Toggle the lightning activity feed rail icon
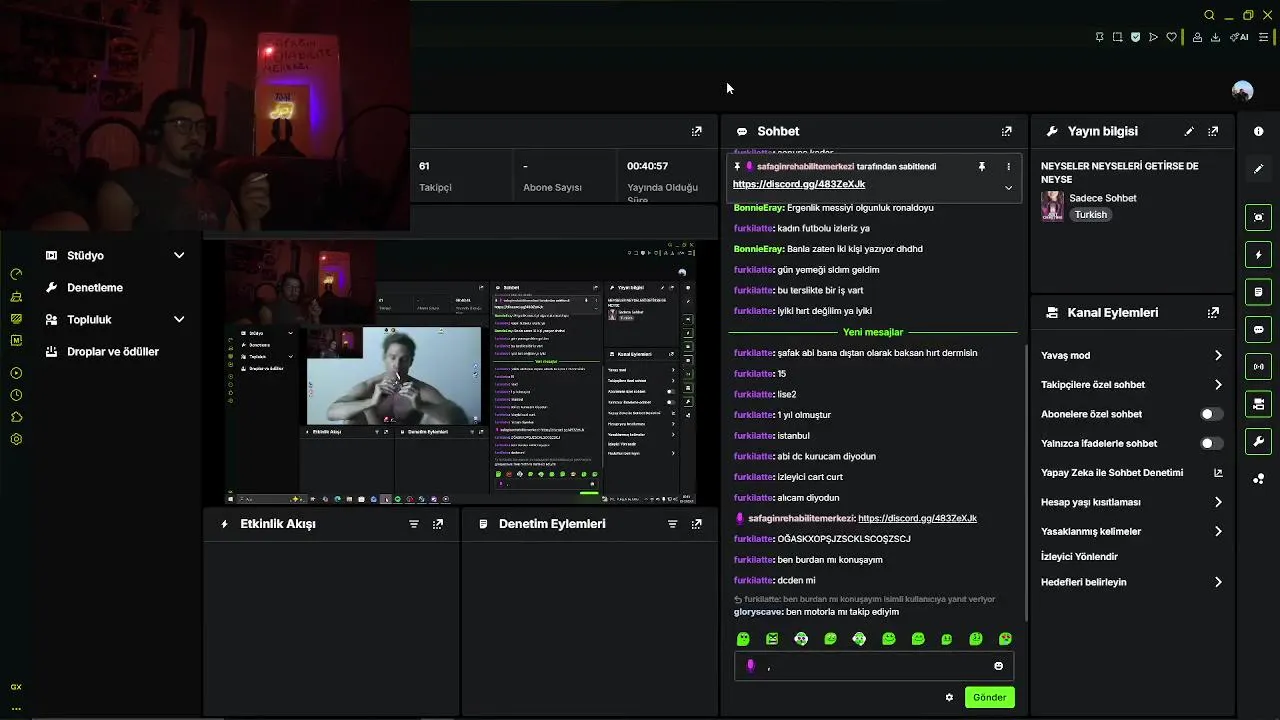Screen dimensions: 1280x720 click(x=1258, y=255)
